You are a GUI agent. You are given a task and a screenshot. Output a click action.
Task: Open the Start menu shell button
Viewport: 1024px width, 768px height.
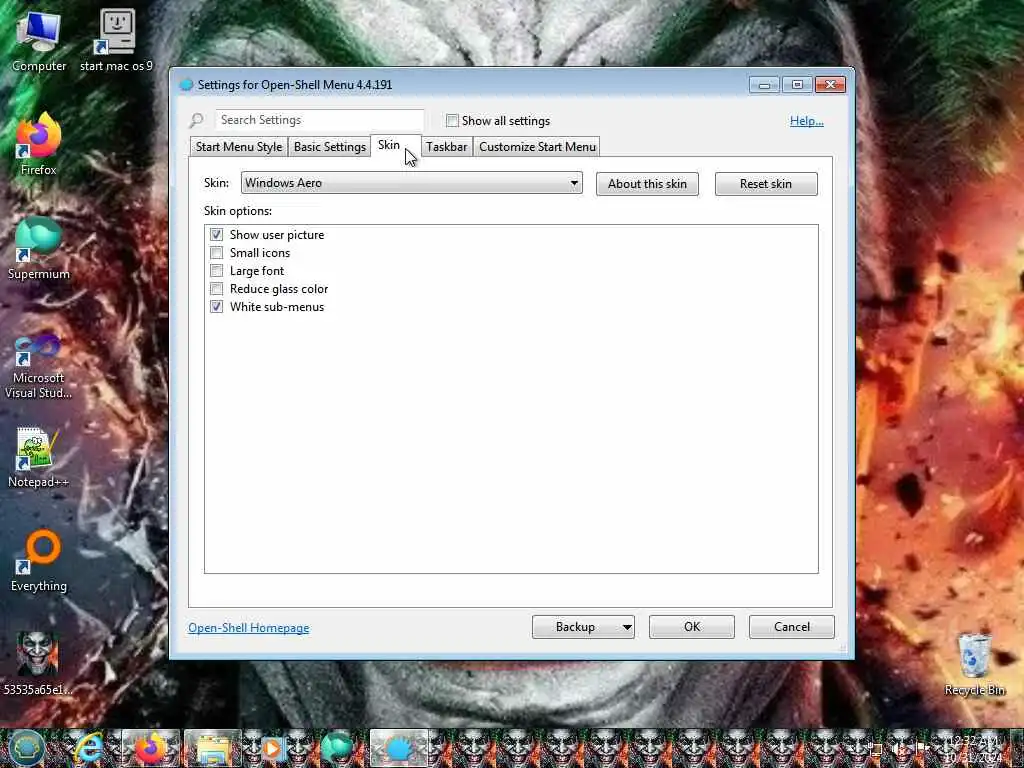coord(26,748)
